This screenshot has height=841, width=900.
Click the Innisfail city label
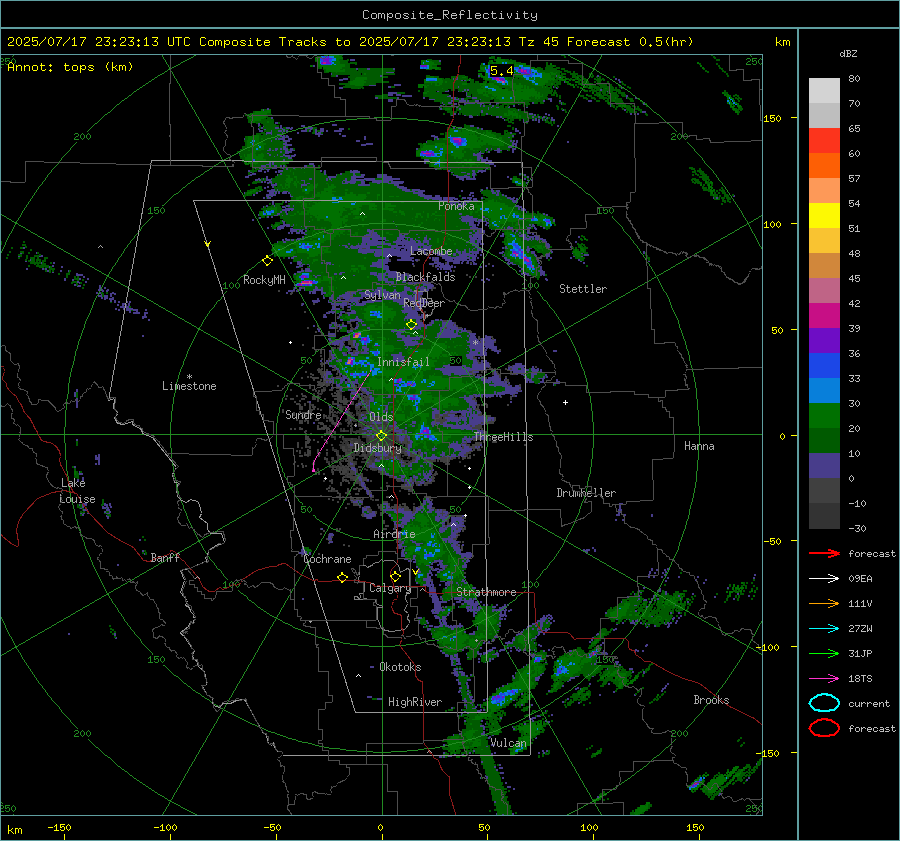403,362
